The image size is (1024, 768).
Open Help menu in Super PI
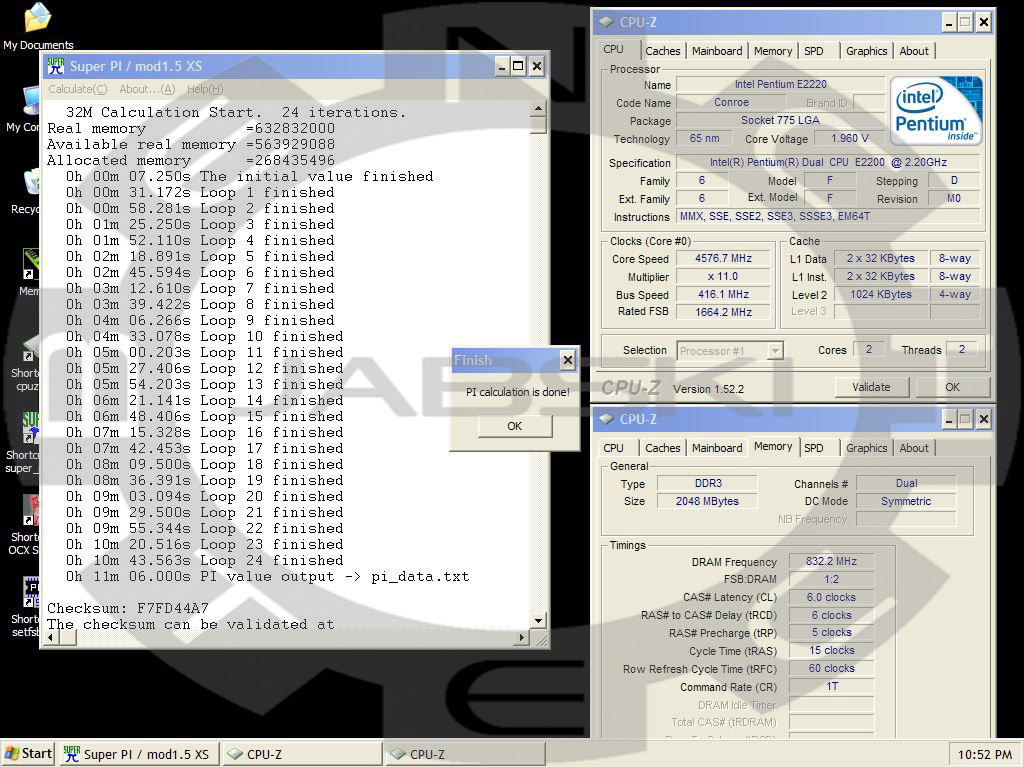click(205, 89)
